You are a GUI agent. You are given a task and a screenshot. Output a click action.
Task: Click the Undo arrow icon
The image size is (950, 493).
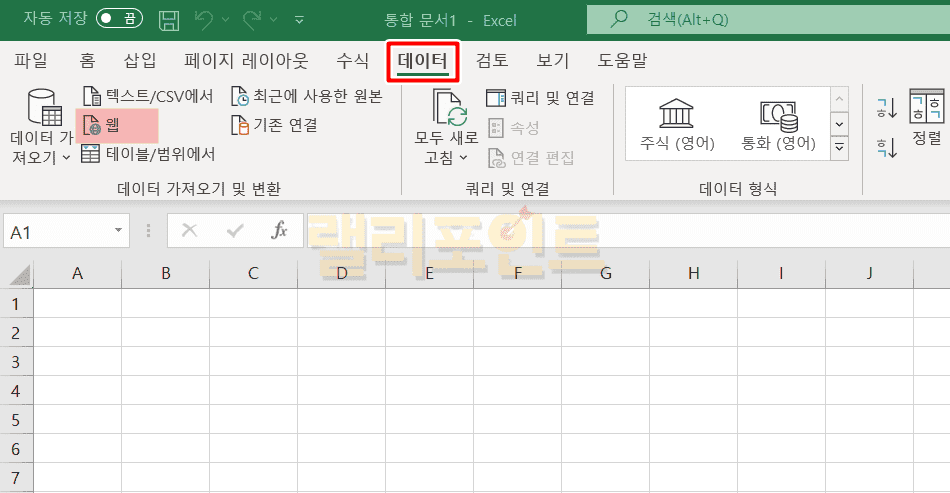click(x=204, y=19)
